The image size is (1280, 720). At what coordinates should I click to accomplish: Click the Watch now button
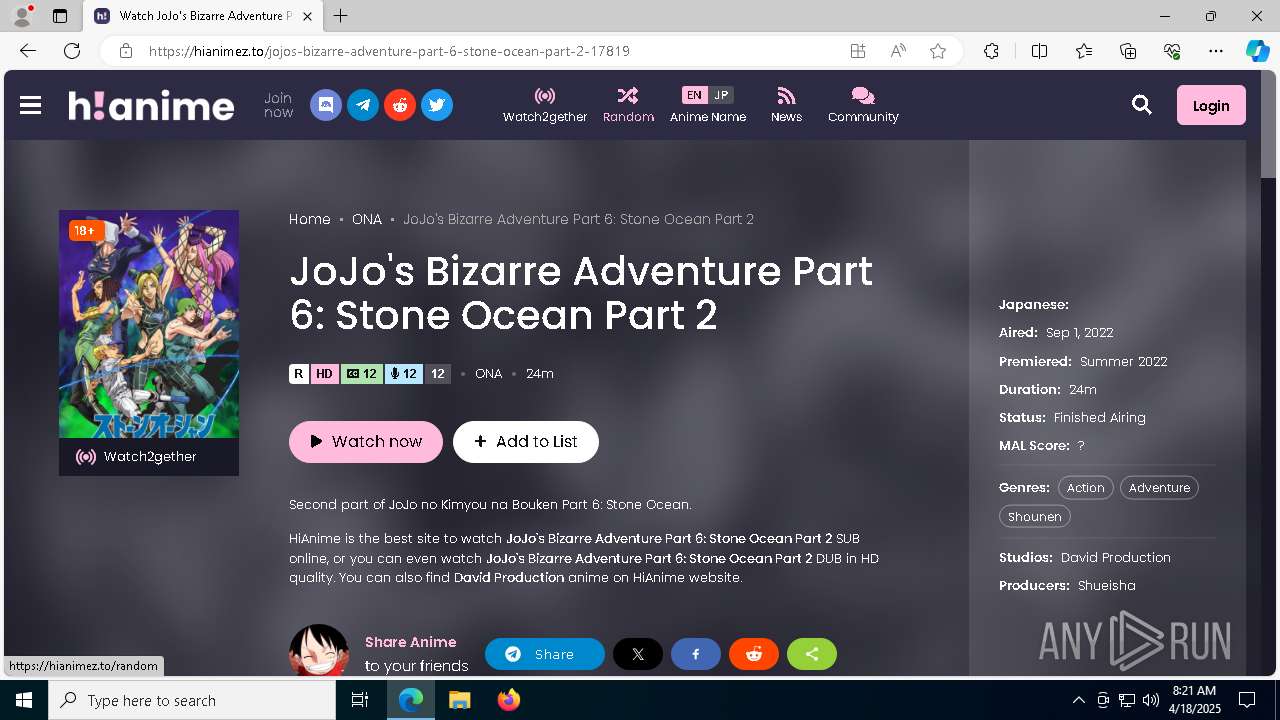click(366, 442)
